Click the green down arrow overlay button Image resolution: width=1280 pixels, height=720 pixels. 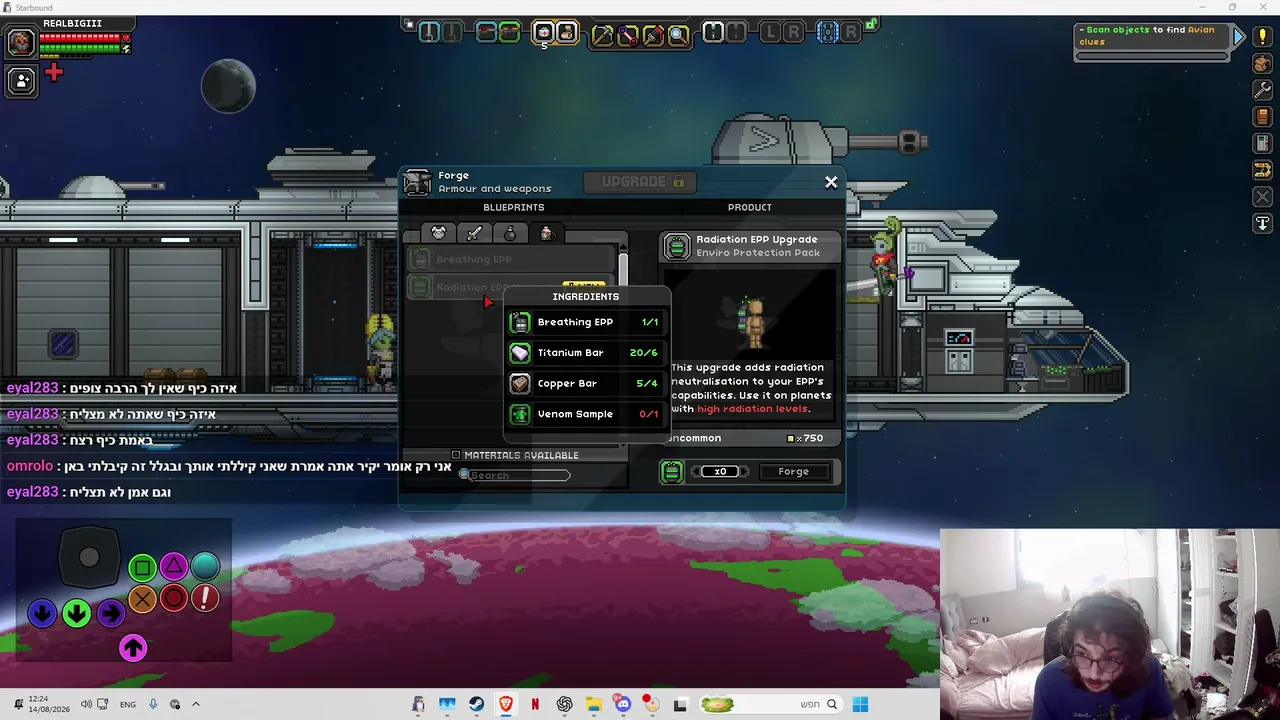pyautogui.click(x=76, y=613)
